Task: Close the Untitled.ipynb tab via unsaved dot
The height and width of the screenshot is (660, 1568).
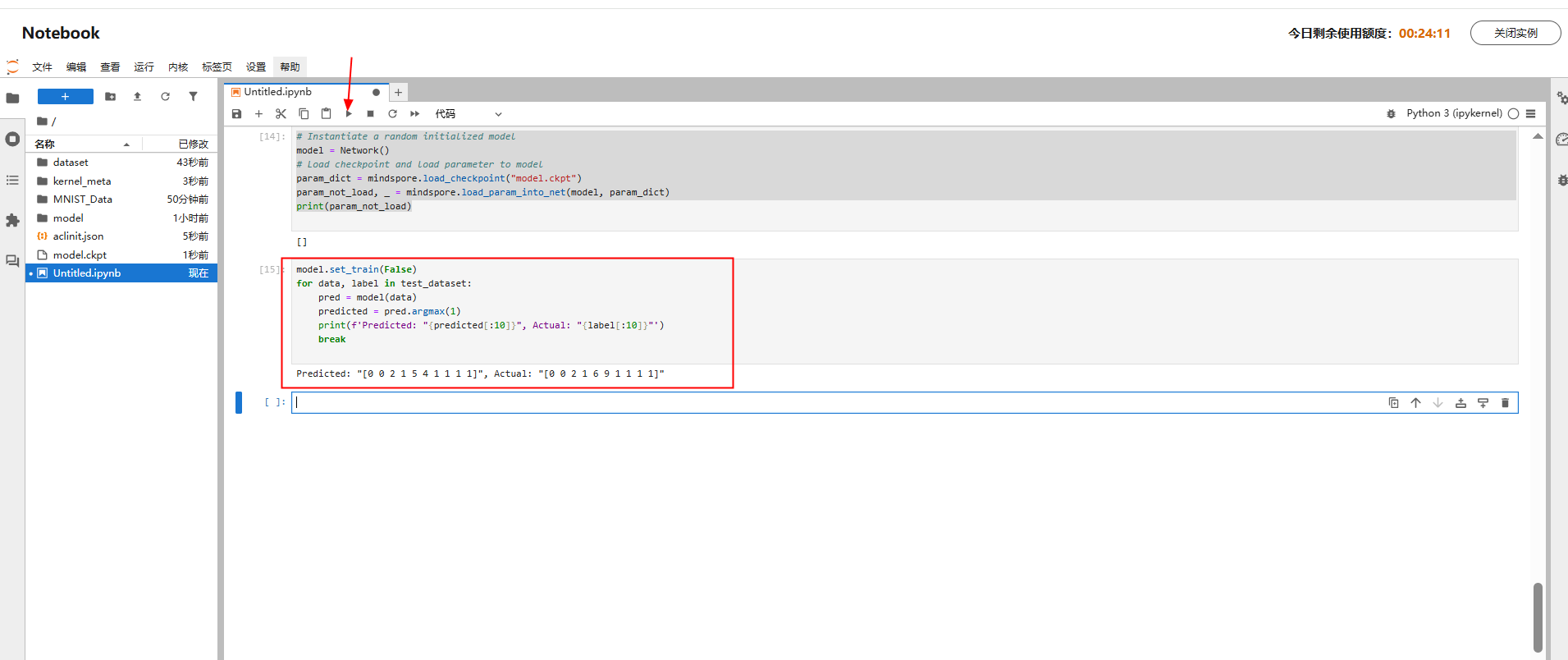Action: point(376,92)
